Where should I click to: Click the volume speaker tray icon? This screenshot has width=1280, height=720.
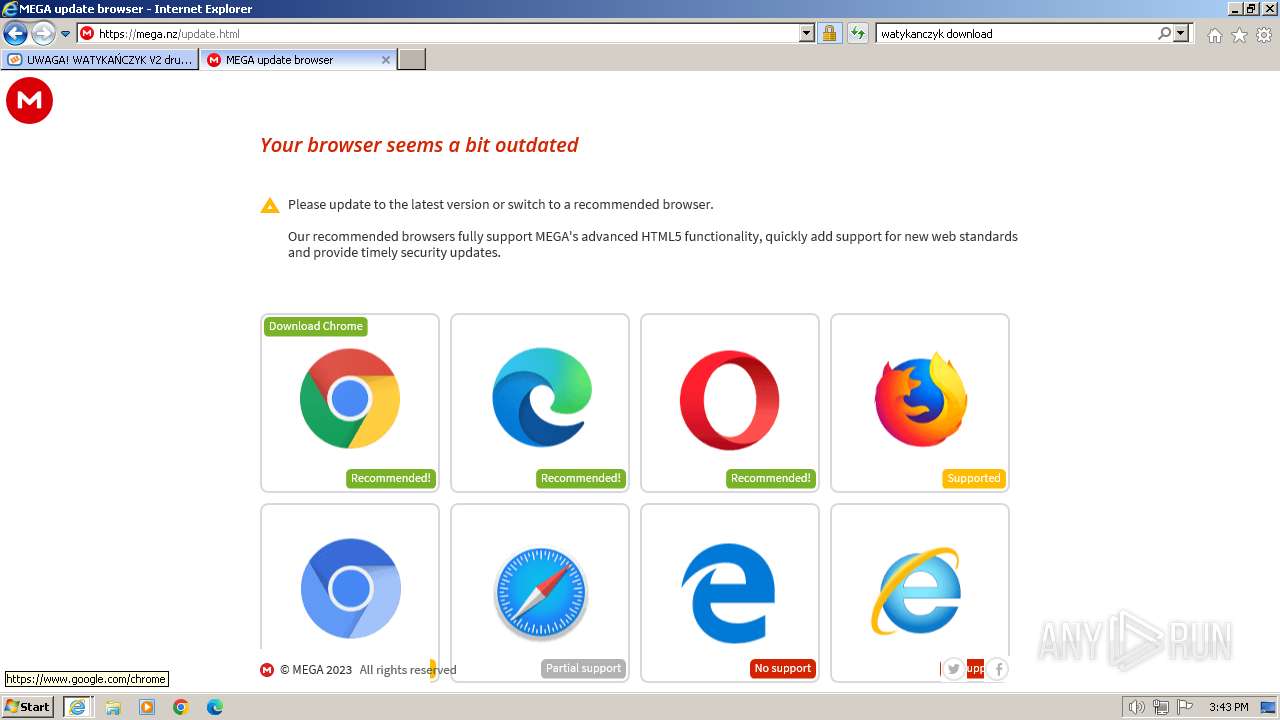[1136, 707]
